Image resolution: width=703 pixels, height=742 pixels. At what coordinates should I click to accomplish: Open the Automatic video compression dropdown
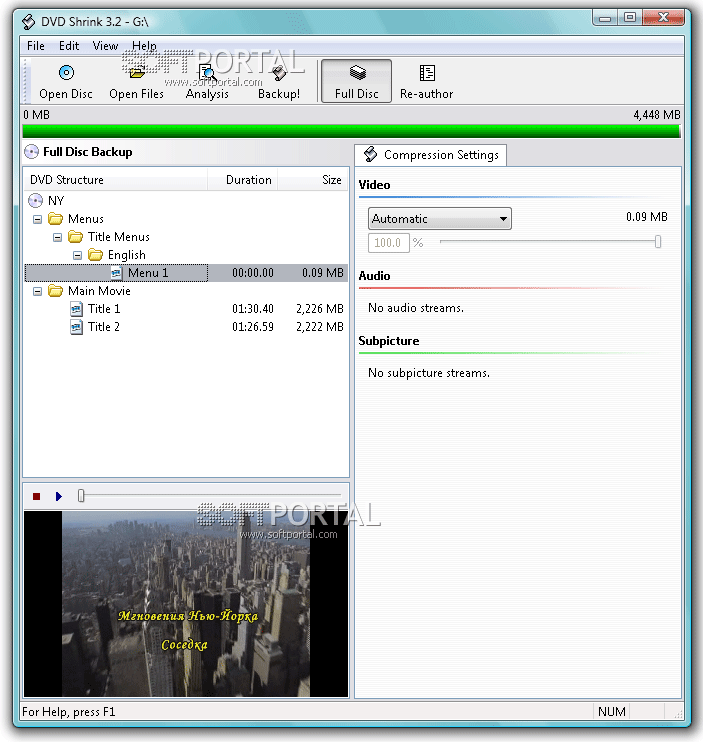[439, 219]
